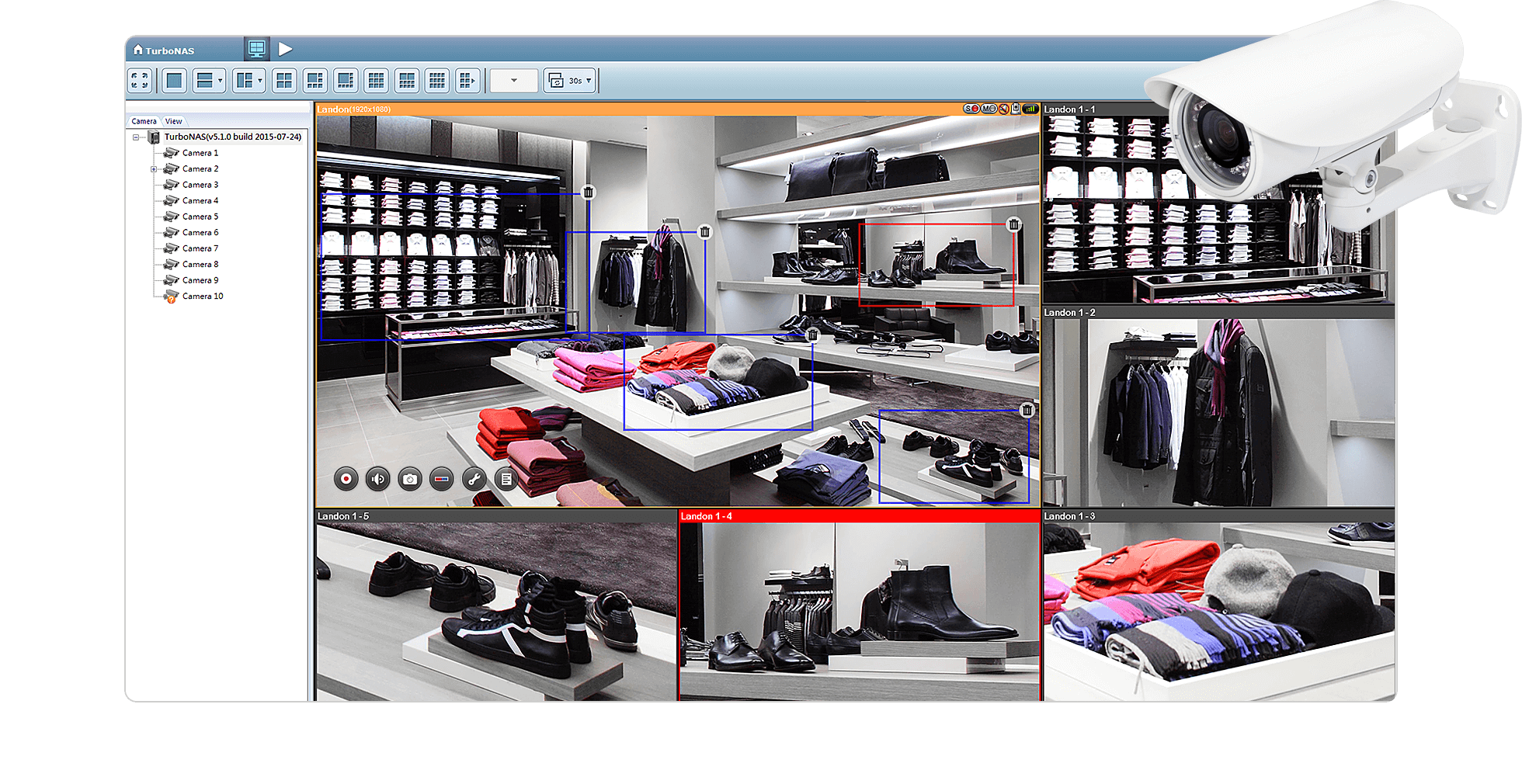
Task: Toggle the muted audio status icon
Action: pos(1003,109)
